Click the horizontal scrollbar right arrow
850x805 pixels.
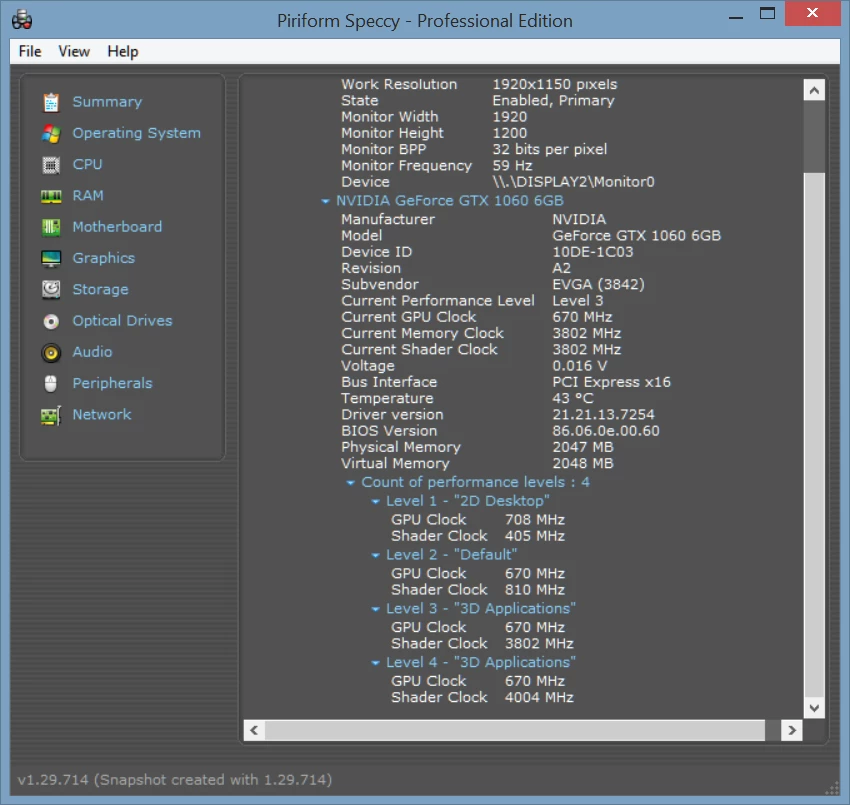[x=792, y=730]
